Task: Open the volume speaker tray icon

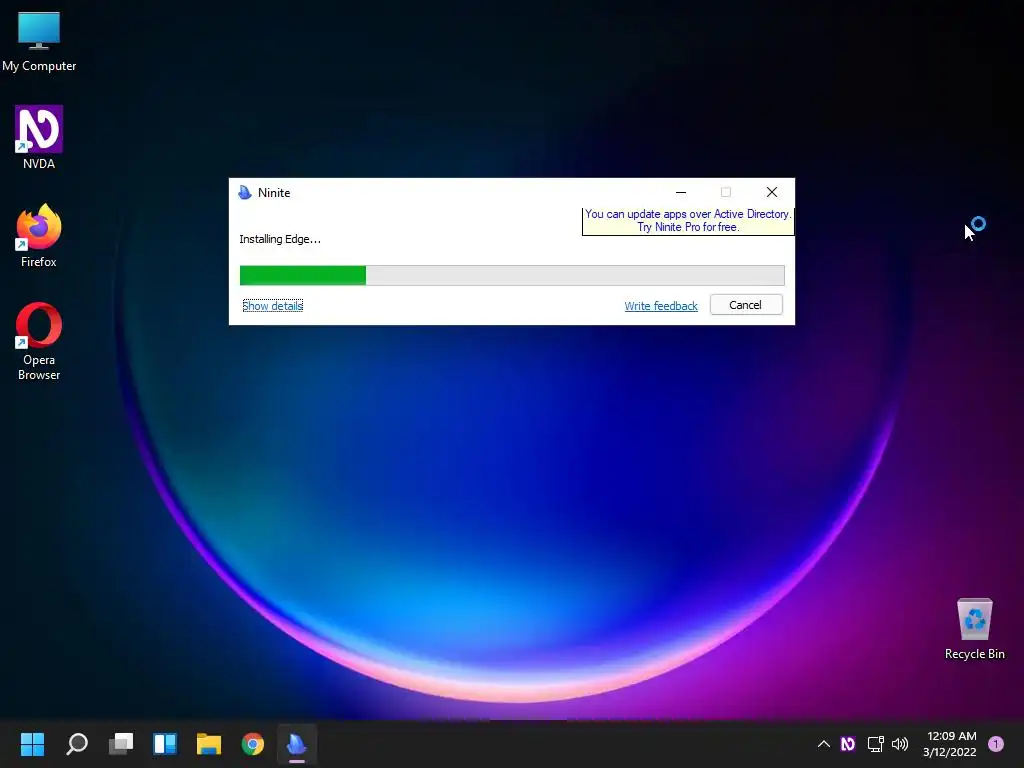Action: (900, 743)
